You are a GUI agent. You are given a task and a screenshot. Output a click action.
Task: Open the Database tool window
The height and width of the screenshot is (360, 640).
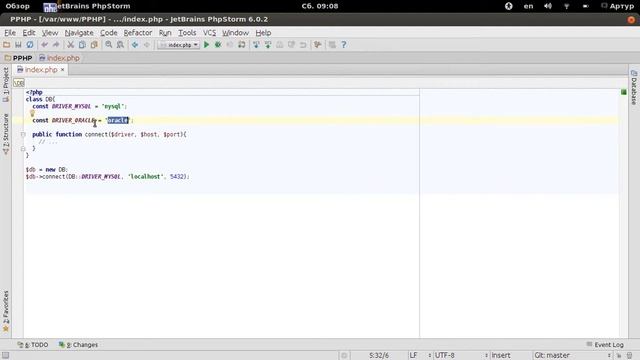(634, 87)
